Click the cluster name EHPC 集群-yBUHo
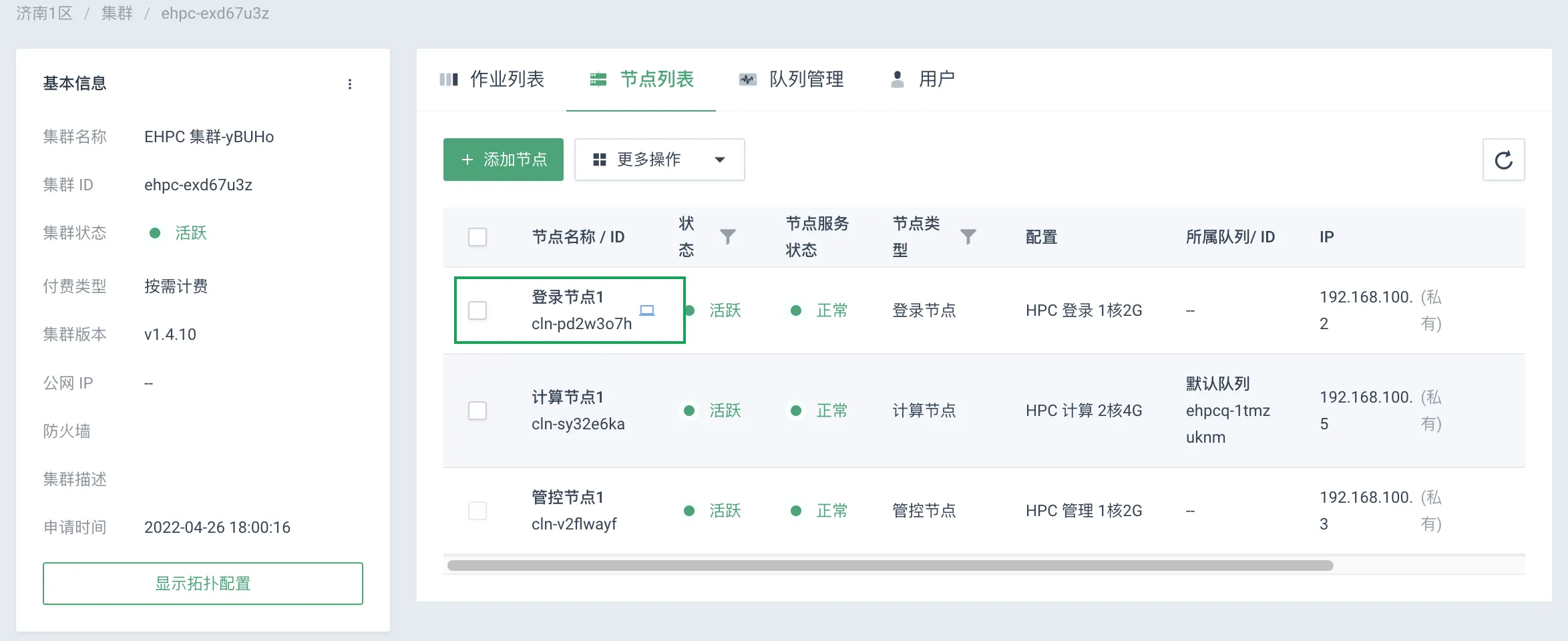 (x=209, y=137)
